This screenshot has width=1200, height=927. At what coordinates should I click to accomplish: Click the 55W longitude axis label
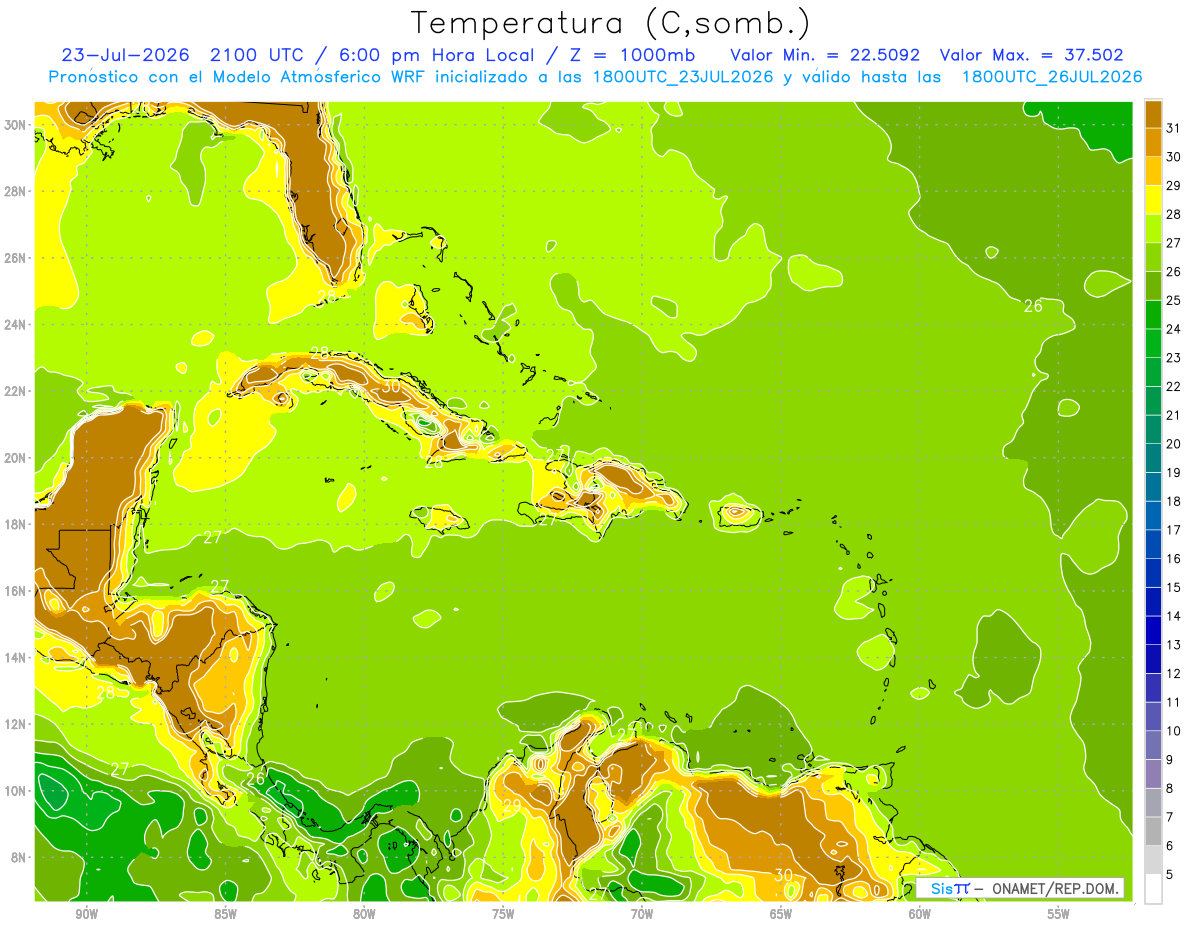(1059, 914)
